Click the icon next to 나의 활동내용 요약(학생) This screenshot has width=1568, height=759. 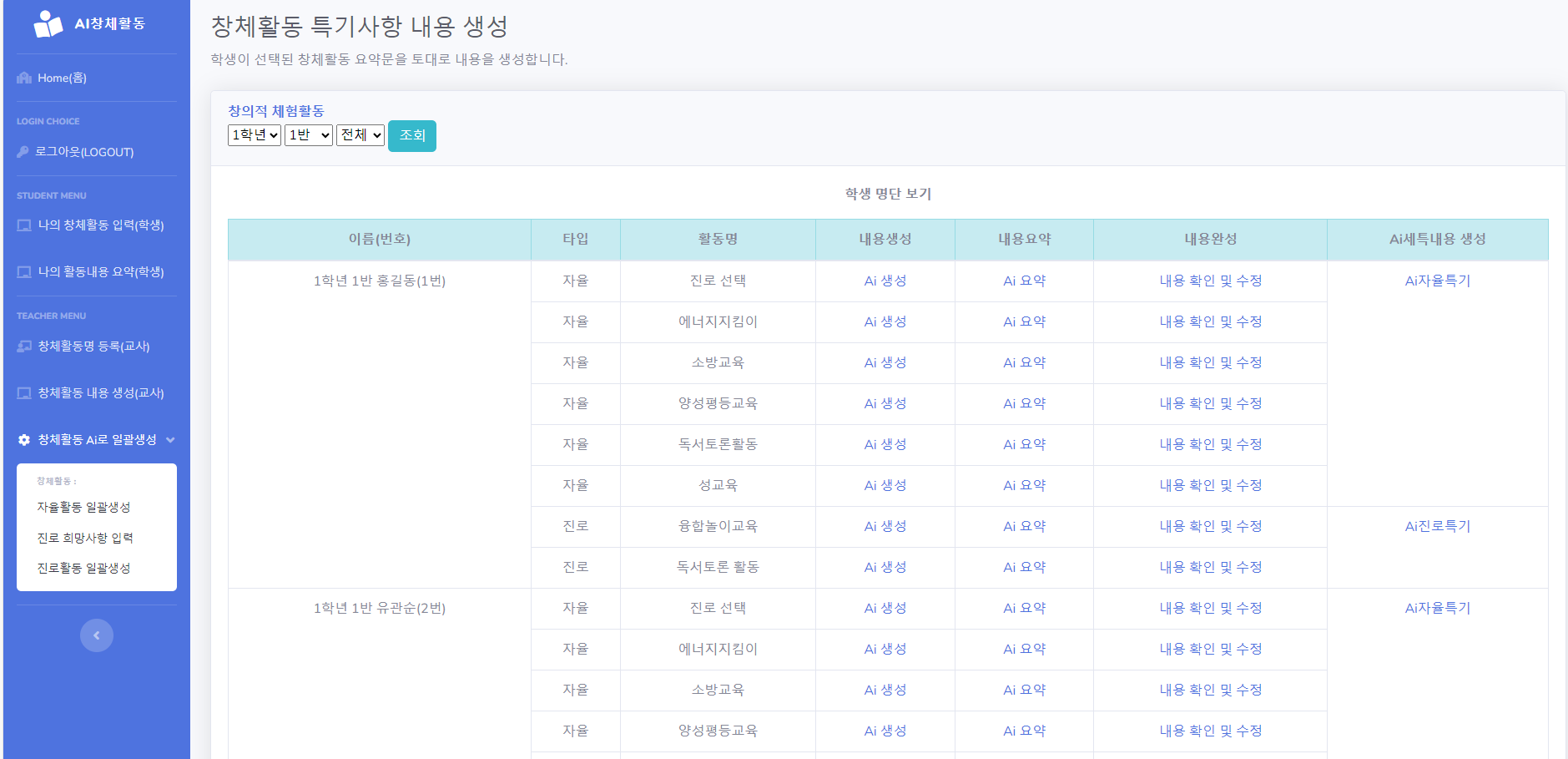(x=24, y=272)
